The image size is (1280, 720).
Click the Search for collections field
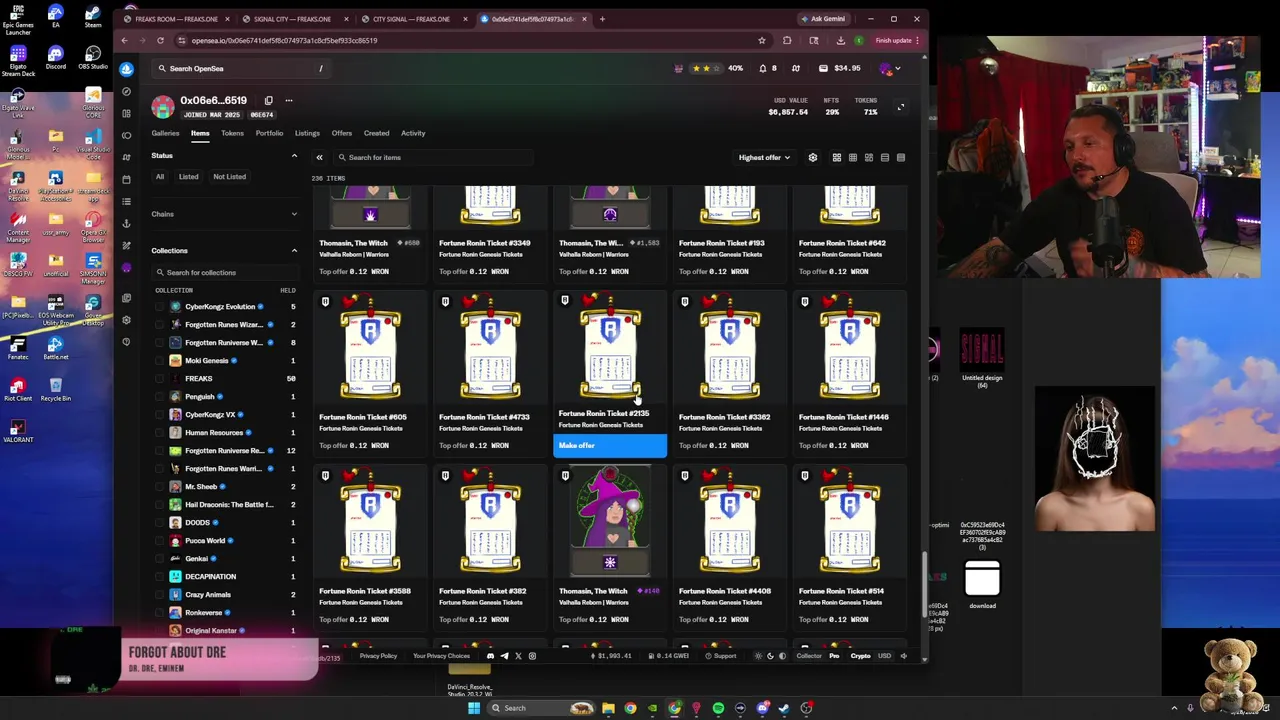pyautogui.click(x=224, y=272)
